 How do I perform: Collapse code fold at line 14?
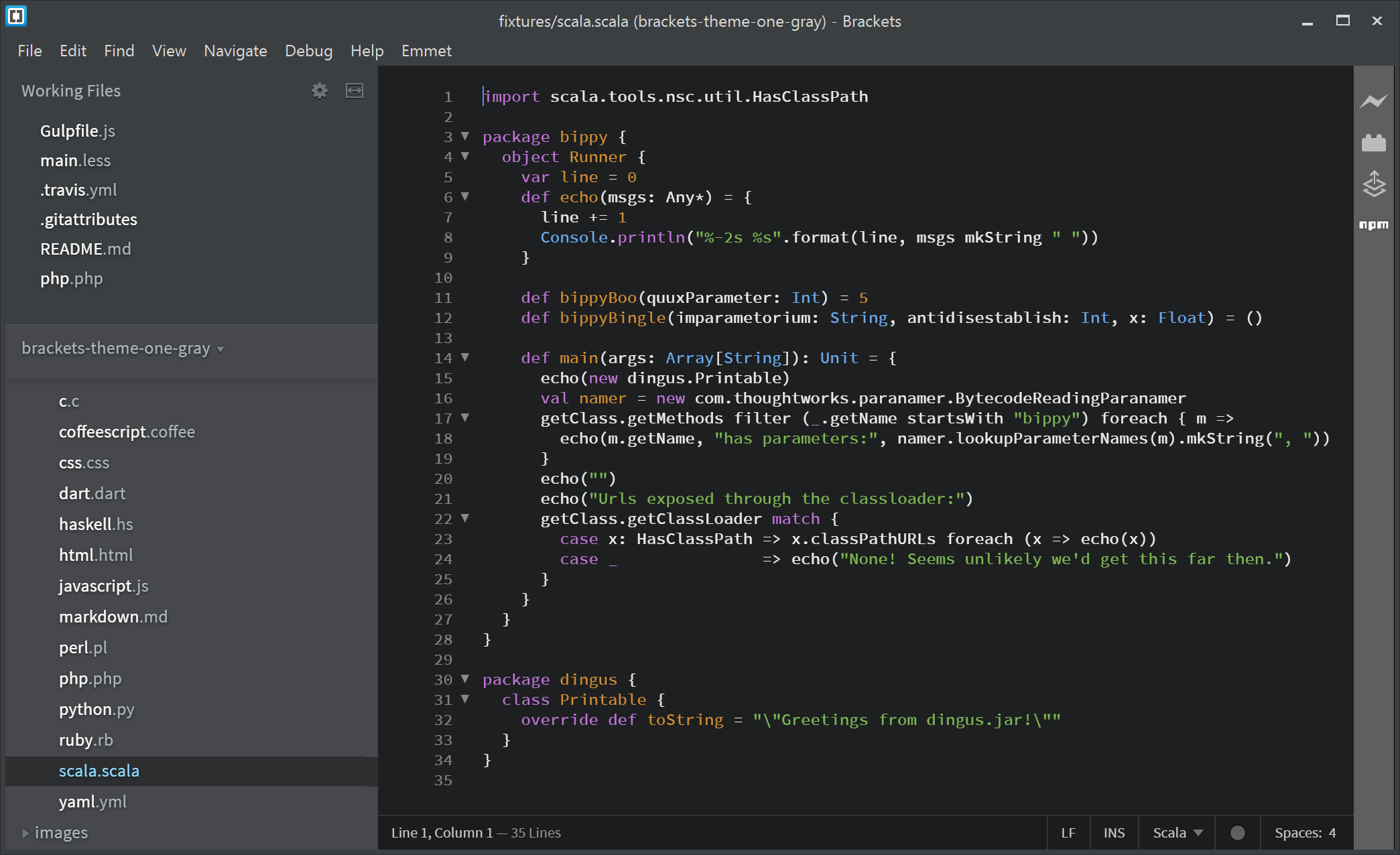point(465,357)
